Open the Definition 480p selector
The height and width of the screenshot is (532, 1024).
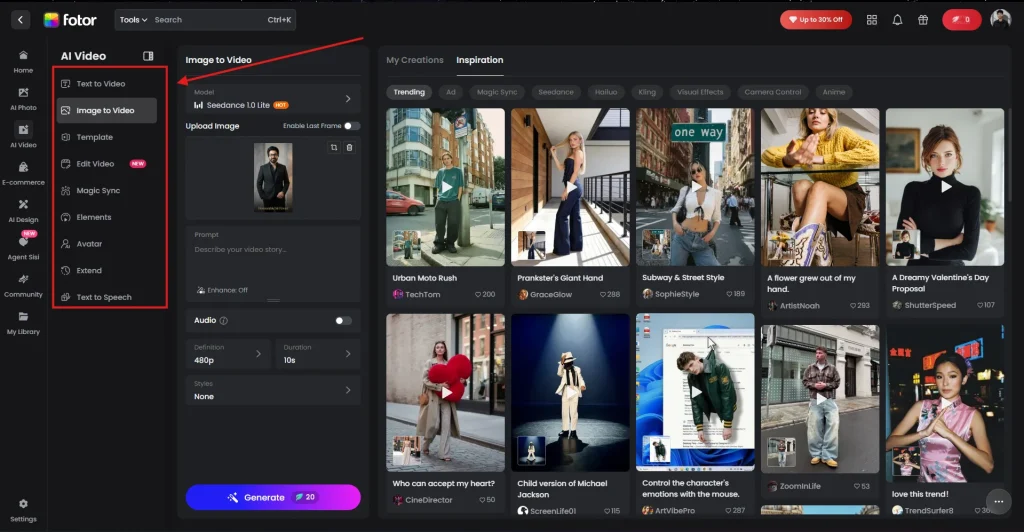tap(228, 354)
